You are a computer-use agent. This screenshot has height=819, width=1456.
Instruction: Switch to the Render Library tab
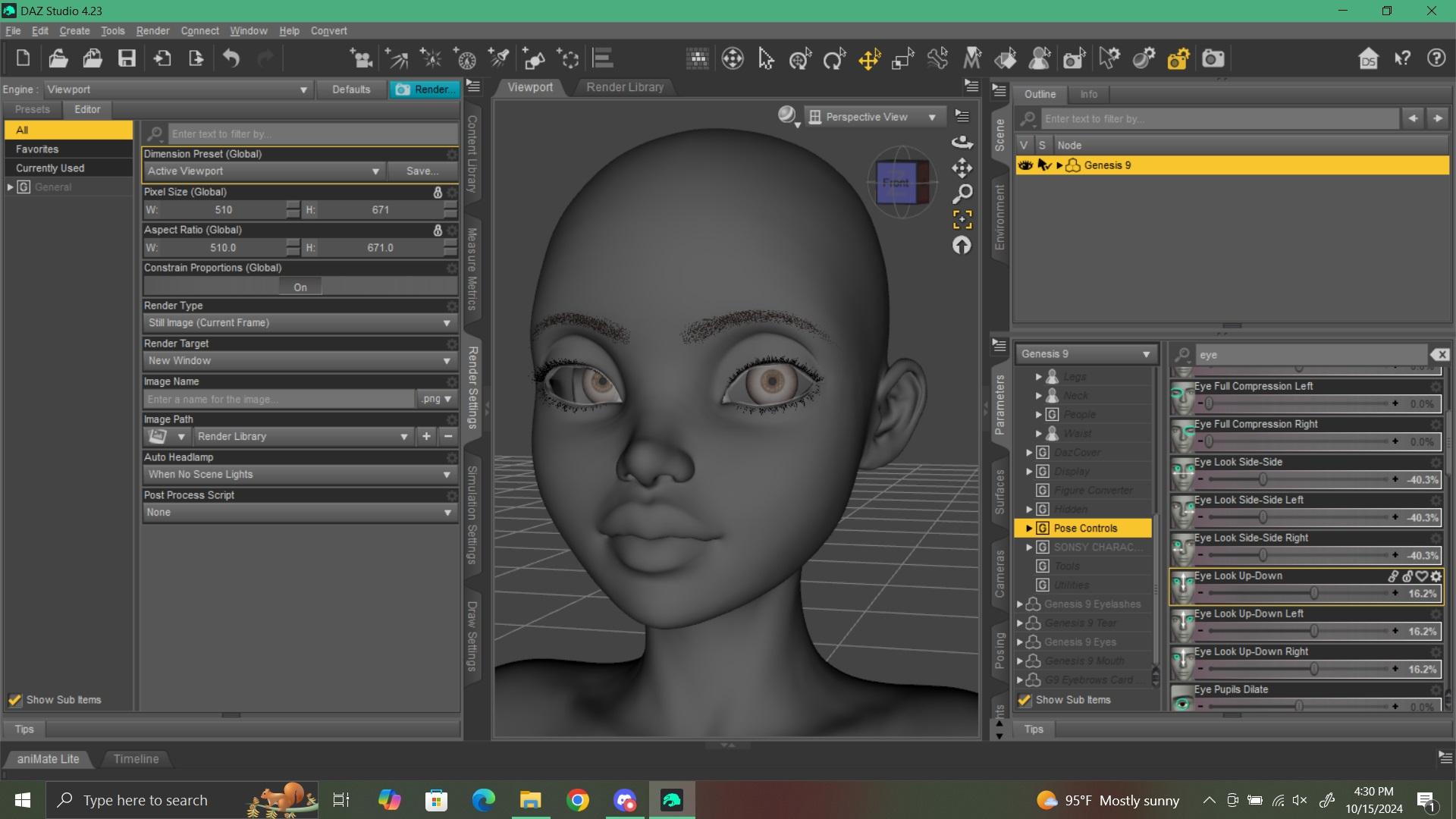(624, 87)
